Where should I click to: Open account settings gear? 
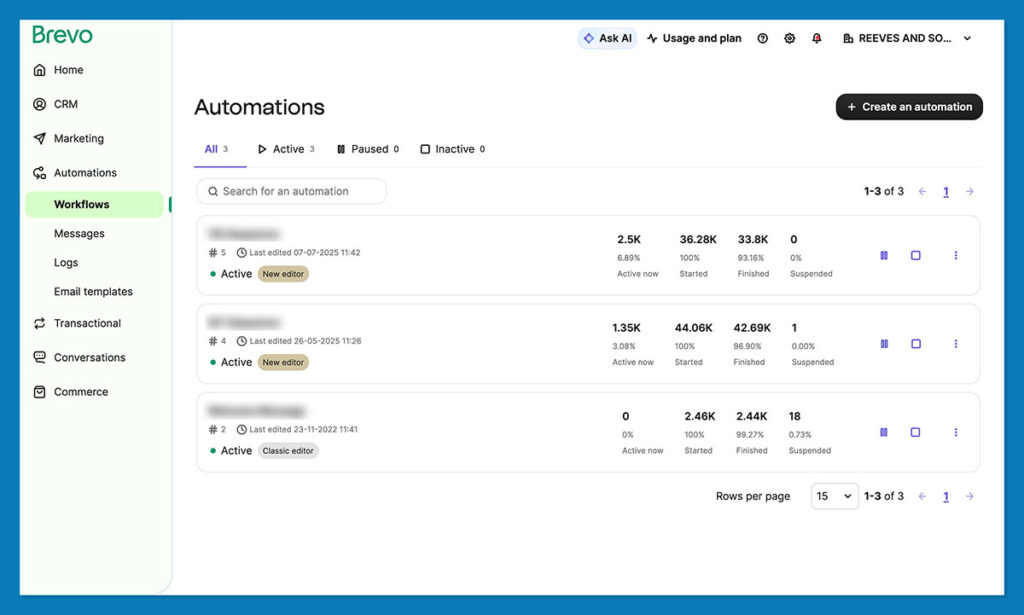click(789, 38)
